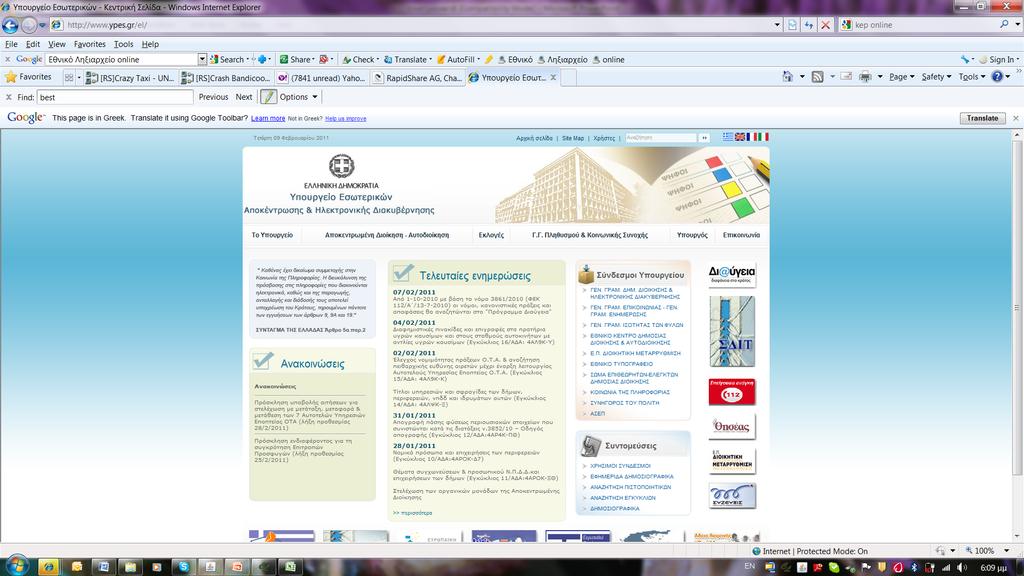This screenshot has width=1024, height=576.
Task: Click the search magnifier in the search box
Action: tap(1004, 24)
